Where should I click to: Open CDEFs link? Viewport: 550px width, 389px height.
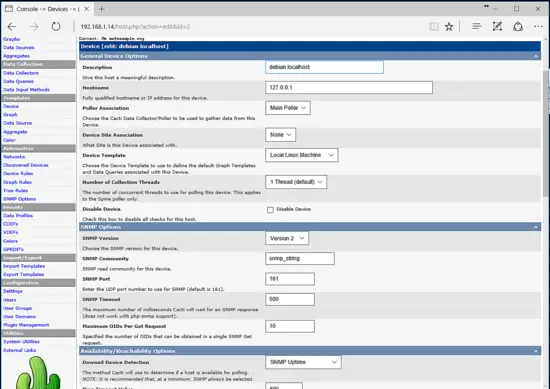pyautogui.click(x=11, y=224)
